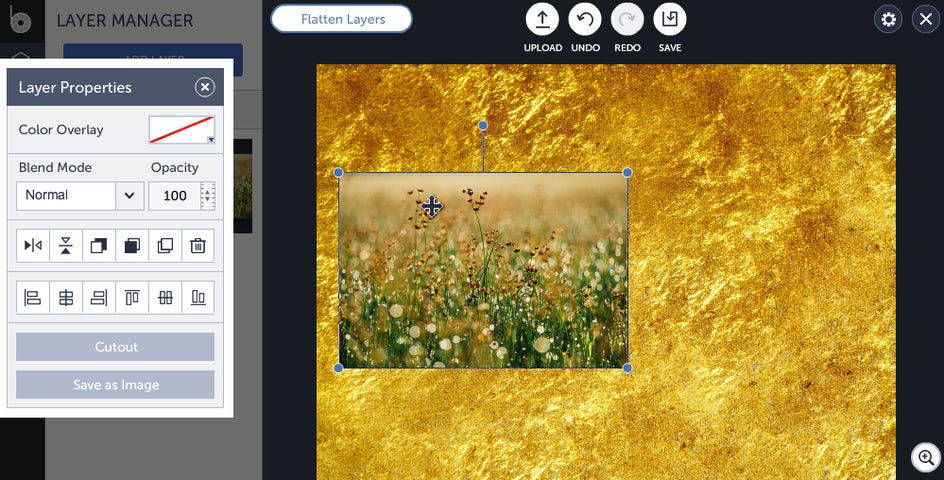Click the Opacity value field
Viewport: 944px width, 480px height.
click(175, 196)
